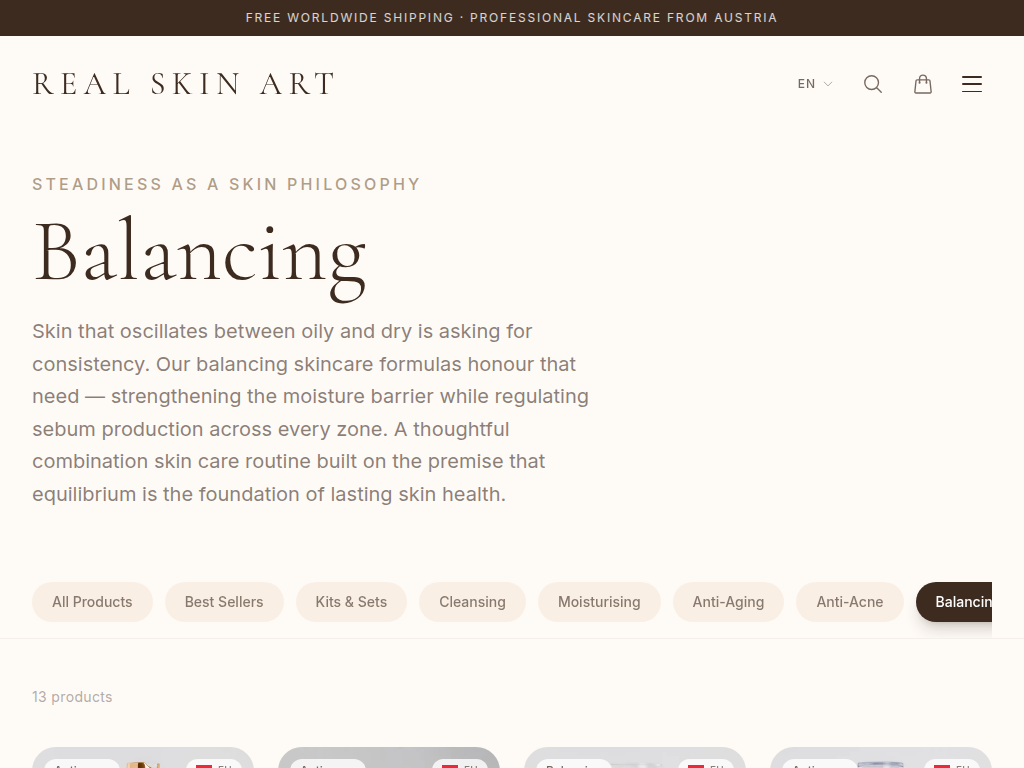Screen dimensions: 1024x768
Task: Open the hamburger menu
Action: coord(972,84)
